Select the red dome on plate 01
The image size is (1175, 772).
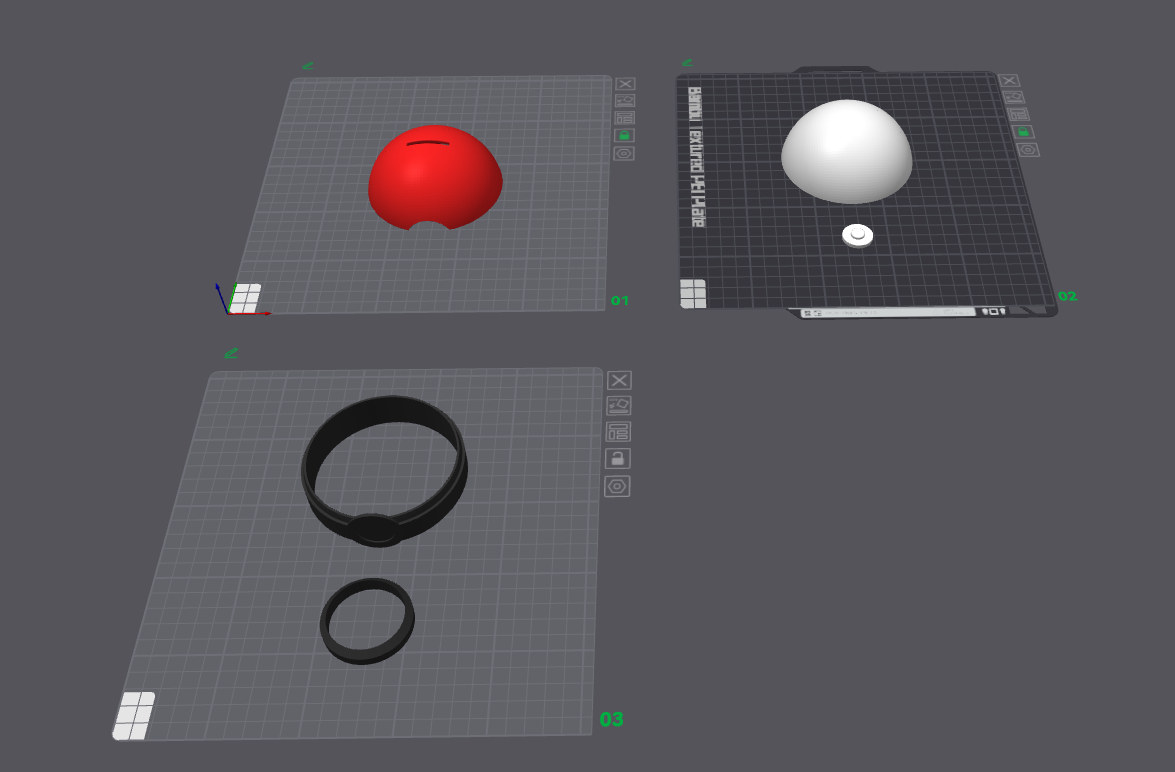click(x=435, y=178)
